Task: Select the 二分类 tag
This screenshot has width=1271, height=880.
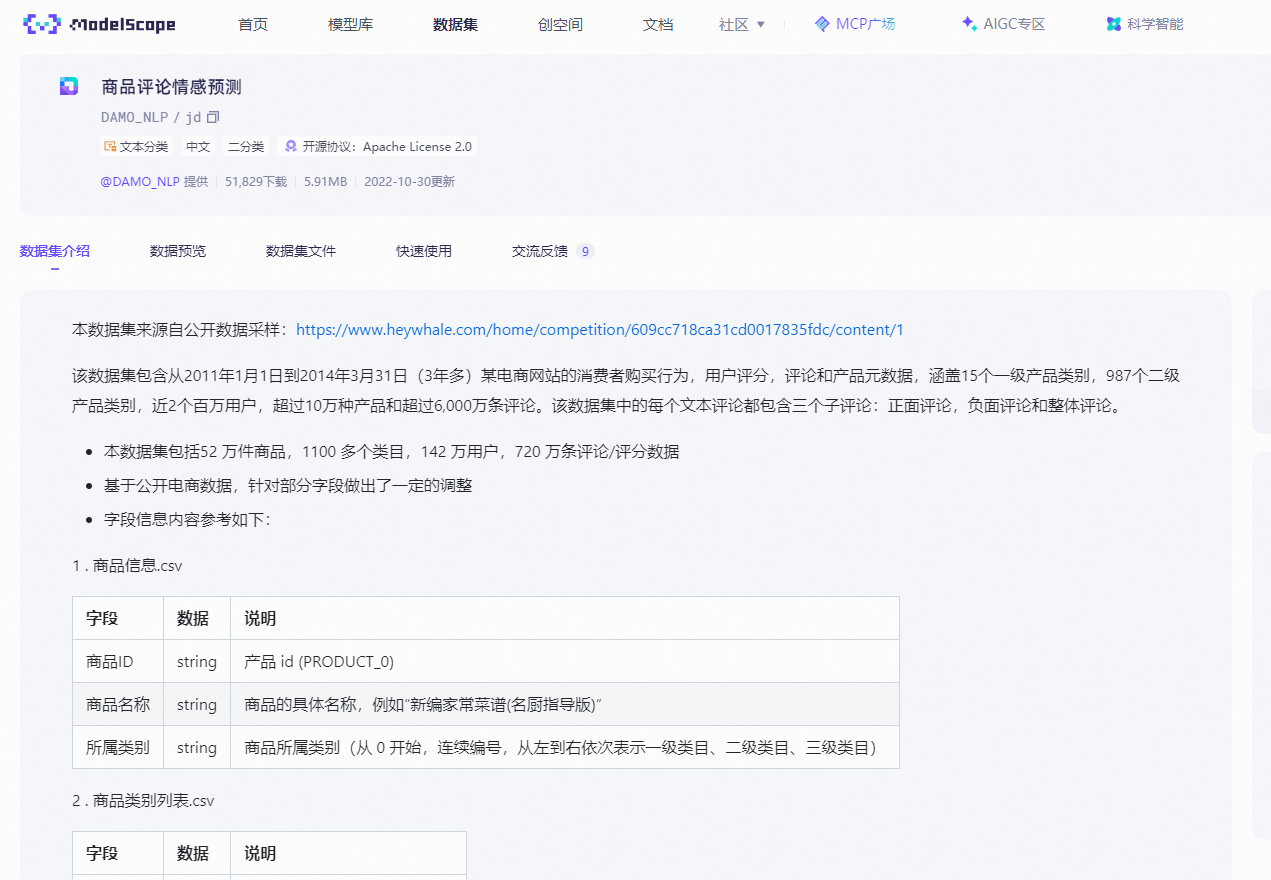Action: pyautogui.click(x=245, y=146)
